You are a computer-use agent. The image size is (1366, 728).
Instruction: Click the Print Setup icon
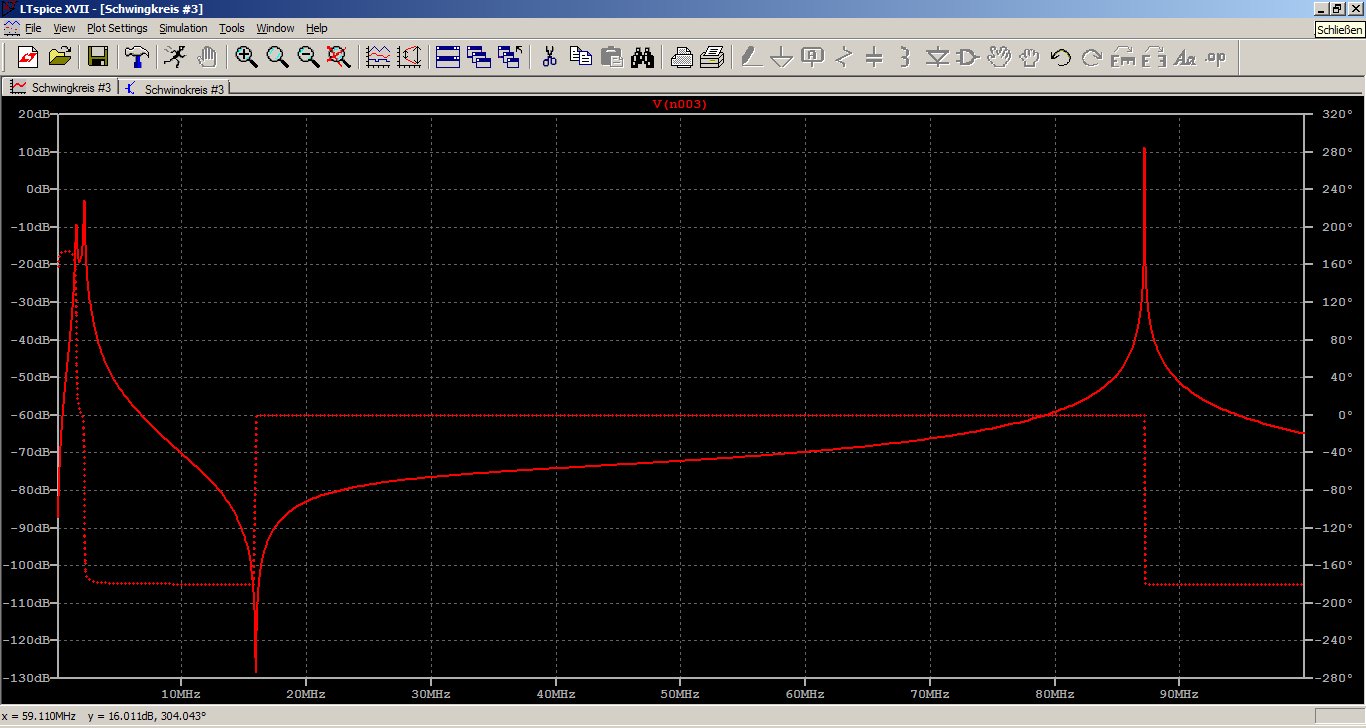(x=681, y=57)
